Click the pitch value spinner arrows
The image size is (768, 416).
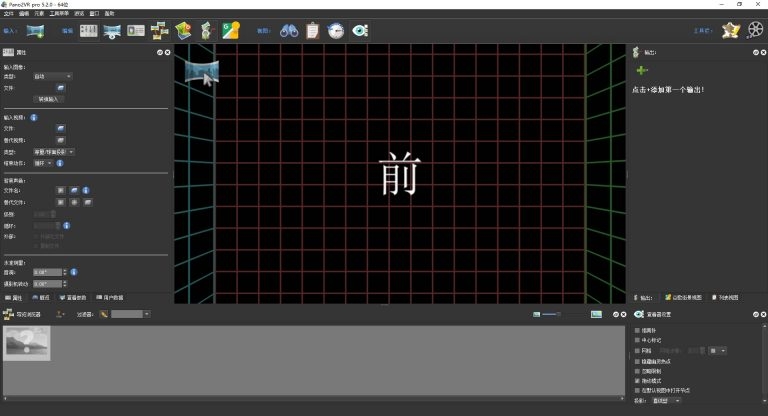(x=65, y=272)
